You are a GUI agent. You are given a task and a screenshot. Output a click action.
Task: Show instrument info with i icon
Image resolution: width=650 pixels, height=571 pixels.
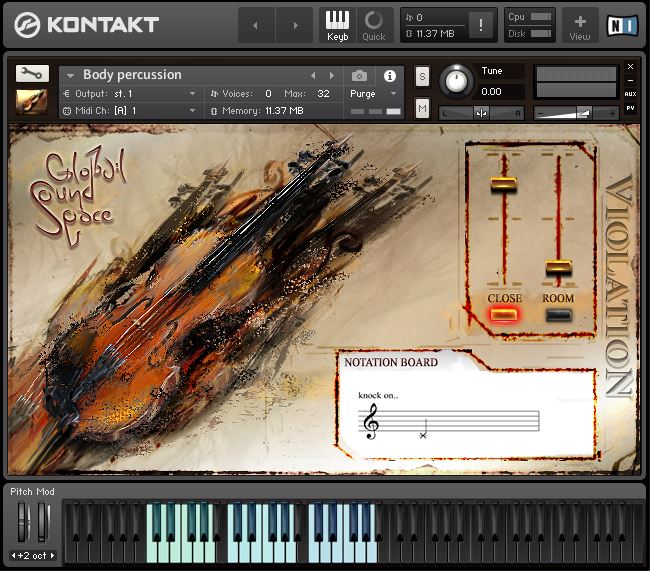point(390,76)
